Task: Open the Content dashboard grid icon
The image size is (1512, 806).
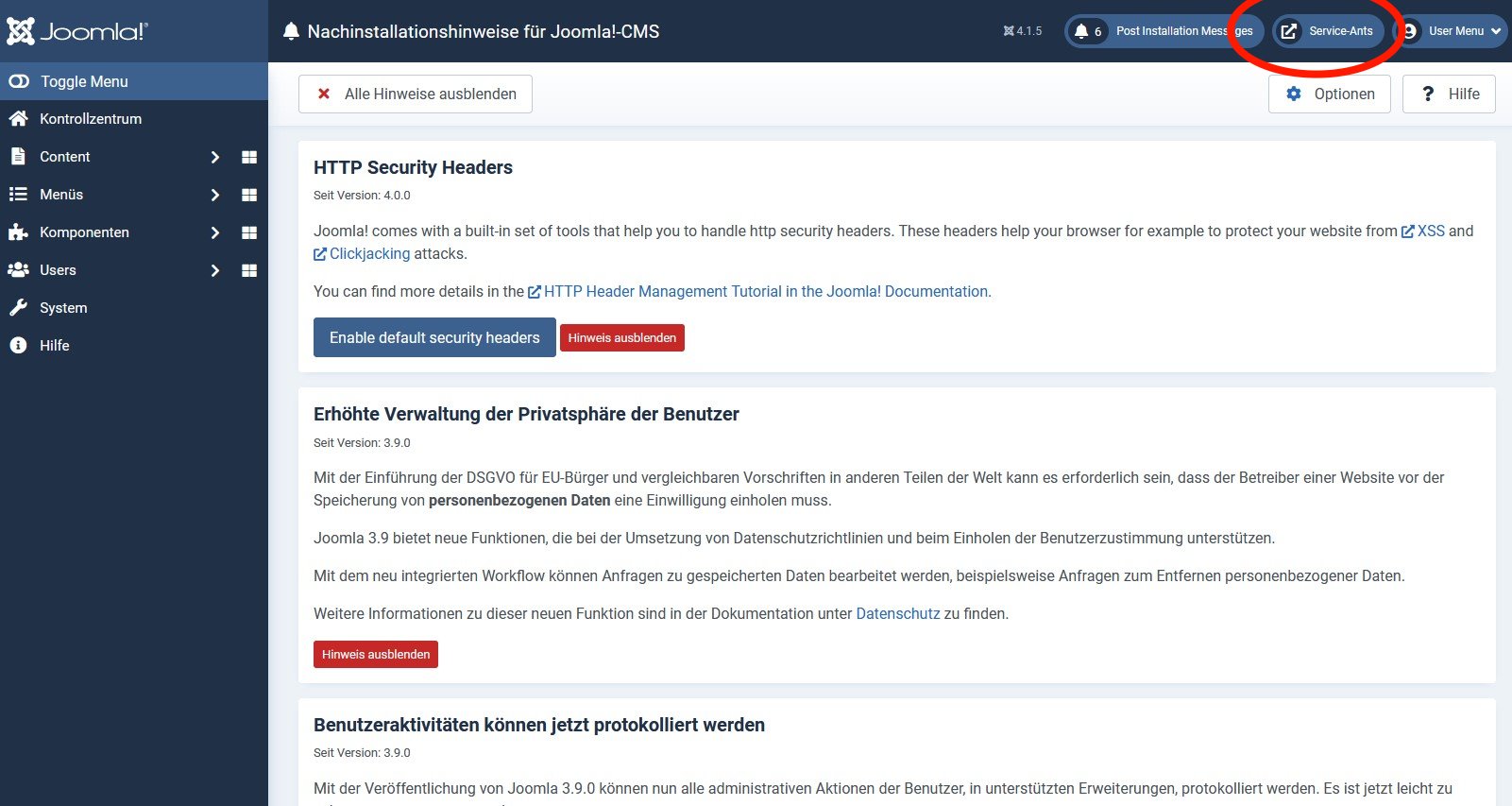Action: 249,157
